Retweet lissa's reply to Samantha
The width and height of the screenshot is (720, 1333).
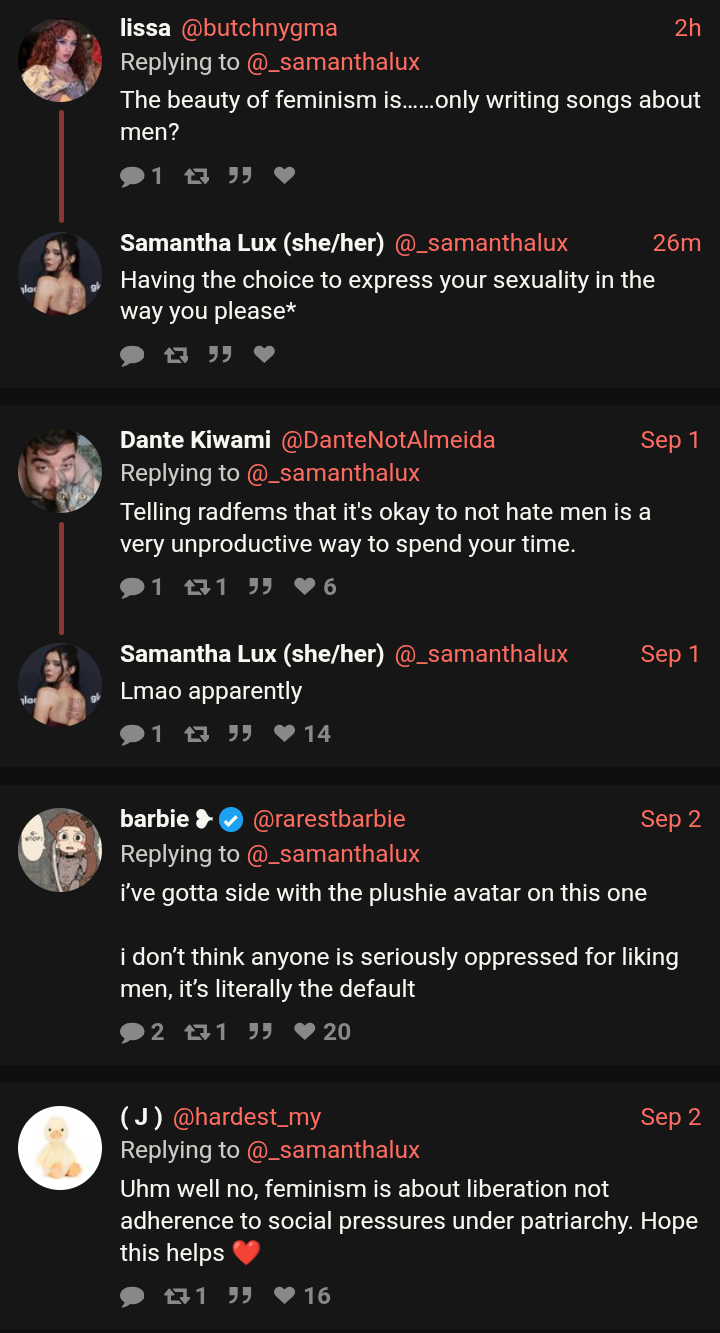pyautogui.click(x=197, y=176)
